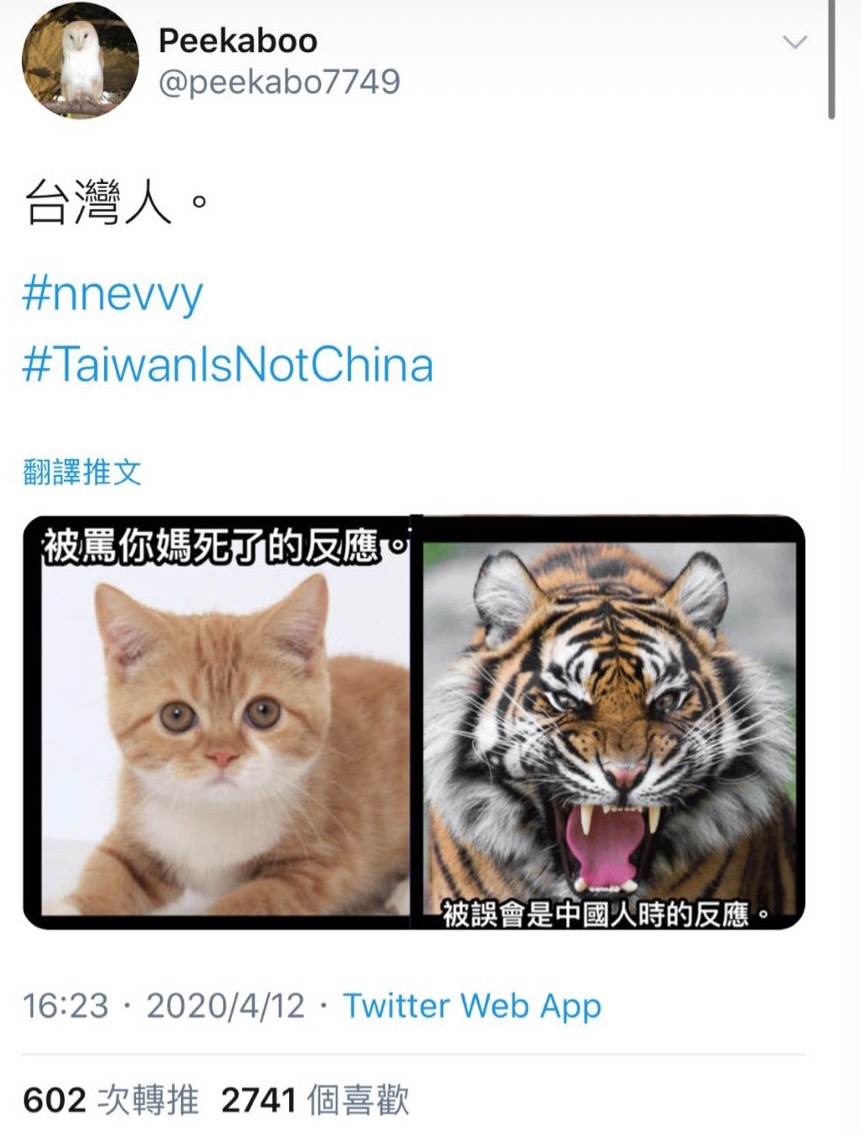Open the #TaiwanIsNotChina hashtag

[228, 364]
